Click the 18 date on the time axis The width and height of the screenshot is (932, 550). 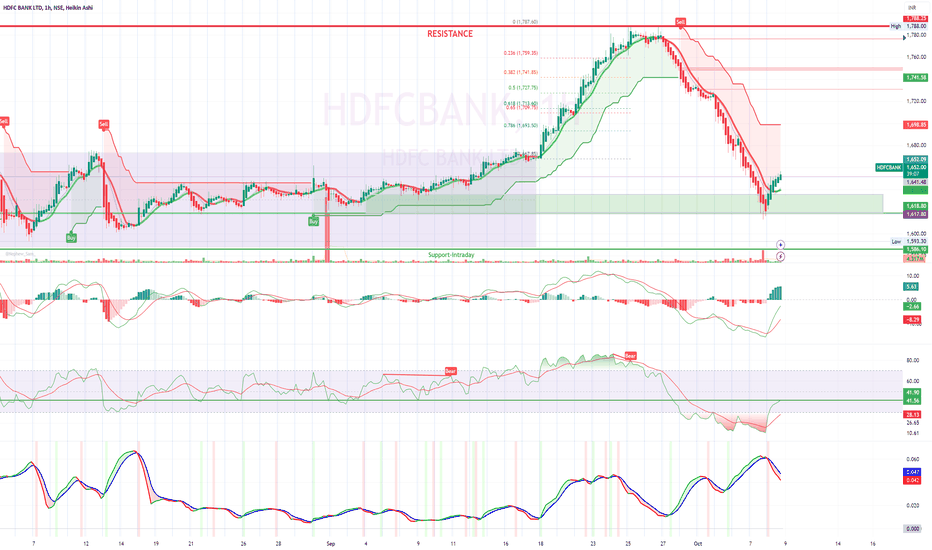(540, 543)
